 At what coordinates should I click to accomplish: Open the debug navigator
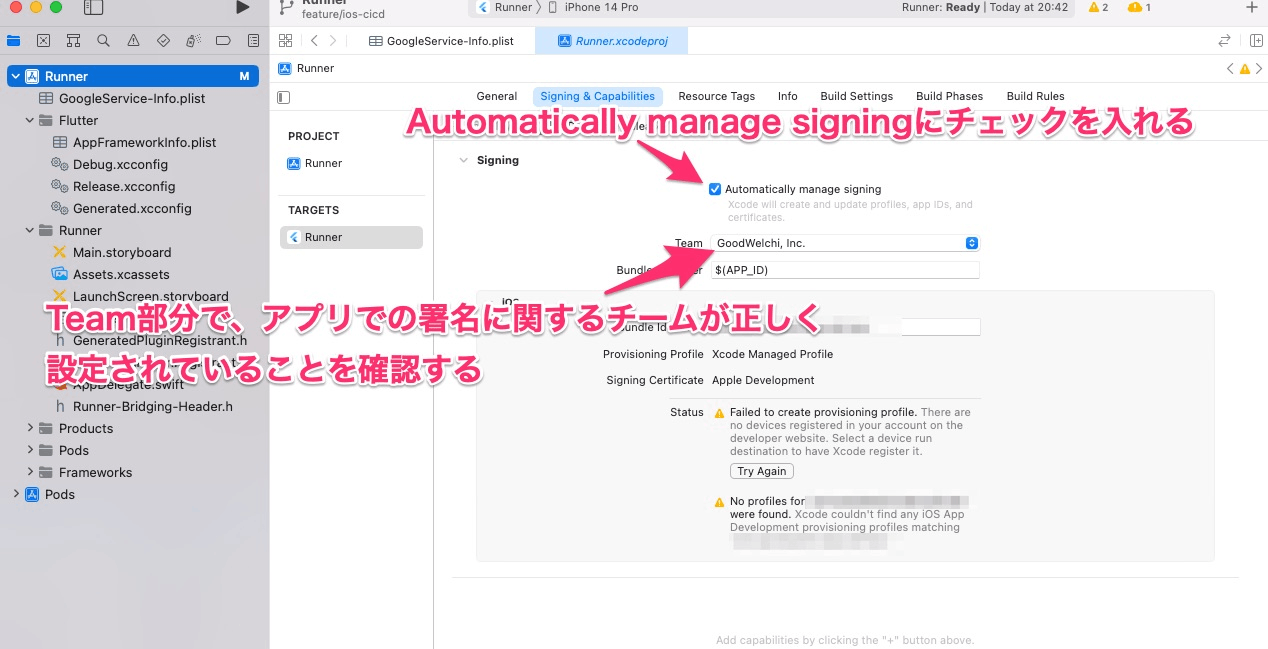point(193,41)
